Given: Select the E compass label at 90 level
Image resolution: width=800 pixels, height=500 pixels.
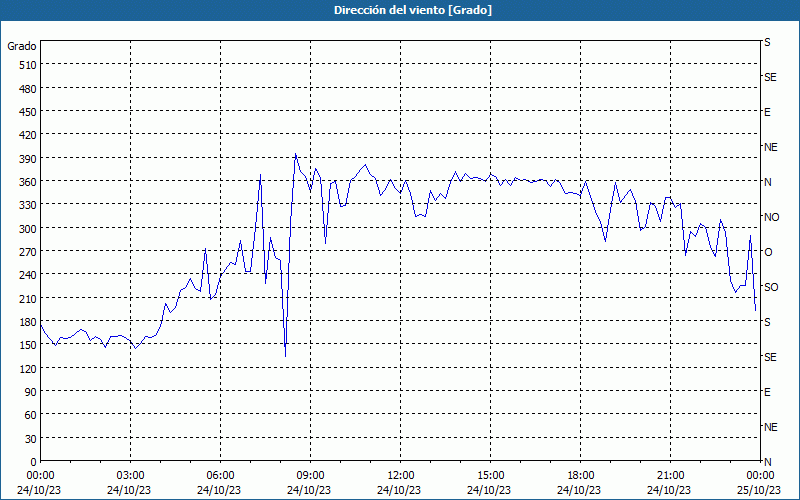Looking at the screenshot, I should click(x=767, y=392).
